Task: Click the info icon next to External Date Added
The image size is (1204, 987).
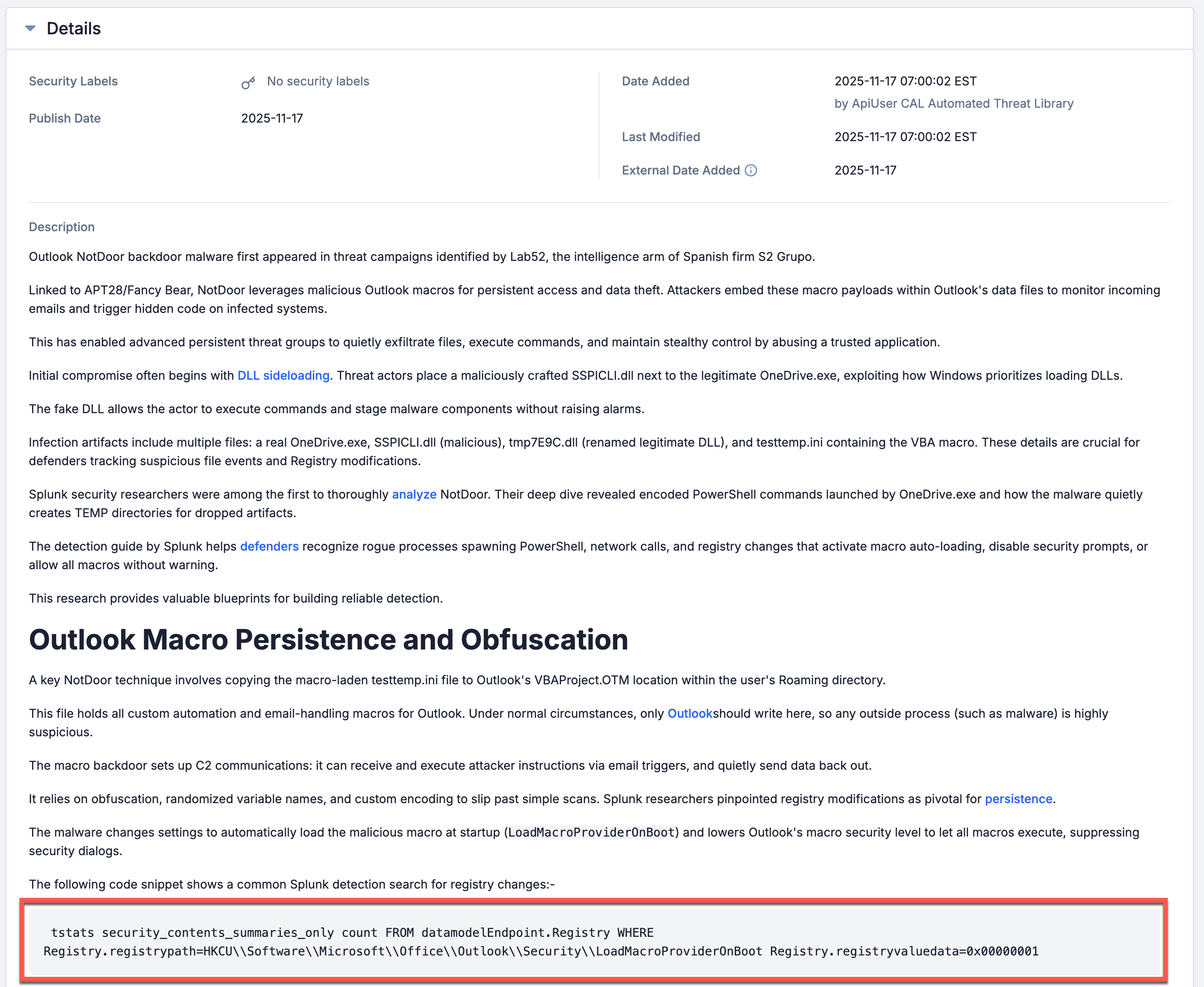Action: point(751,170)
